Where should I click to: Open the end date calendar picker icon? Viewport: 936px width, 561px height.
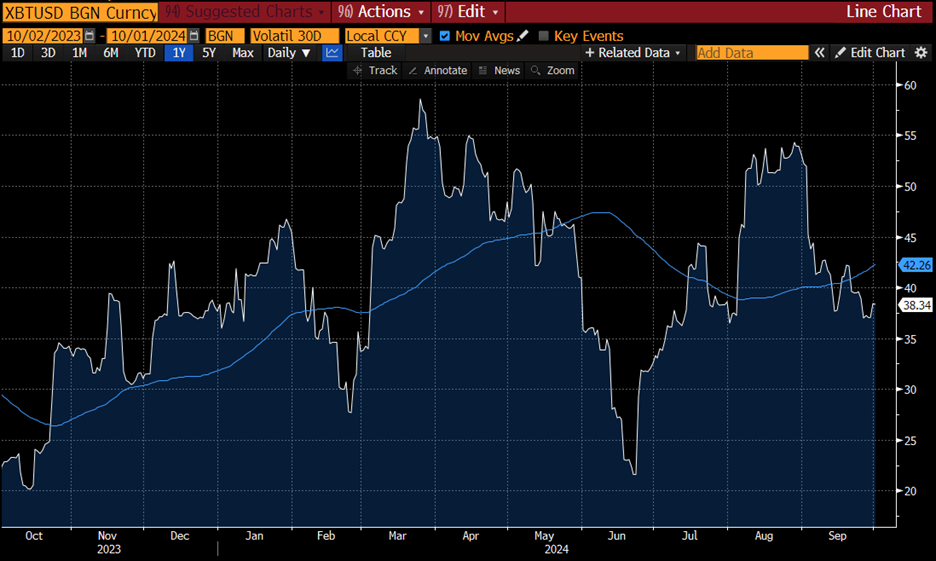(194, 36)
